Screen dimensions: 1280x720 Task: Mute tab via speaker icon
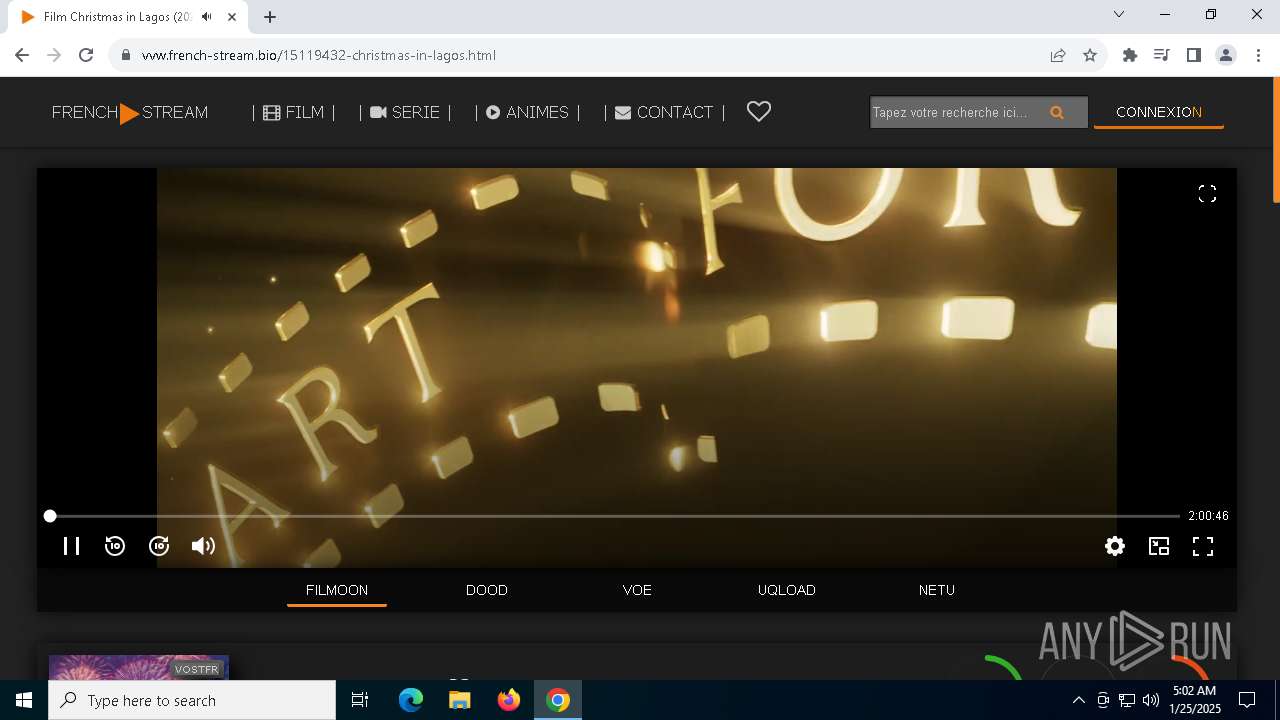pyautogui.click(x=206, y=17)
